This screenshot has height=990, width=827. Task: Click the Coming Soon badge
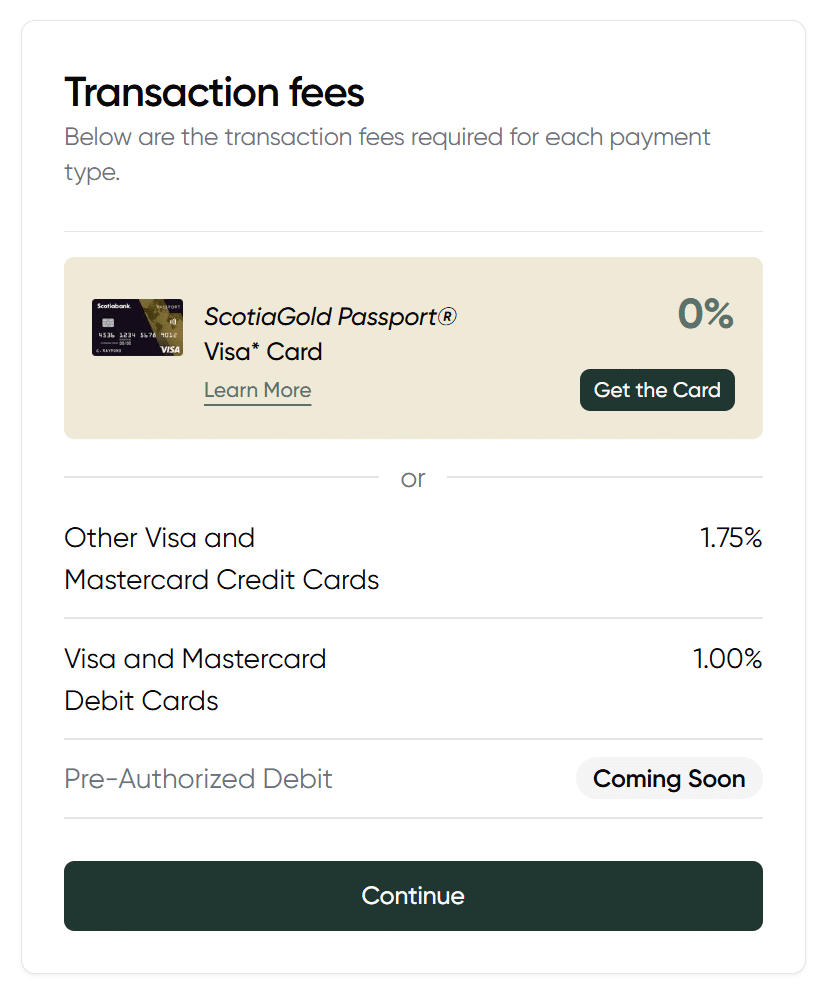click(668, 778)
